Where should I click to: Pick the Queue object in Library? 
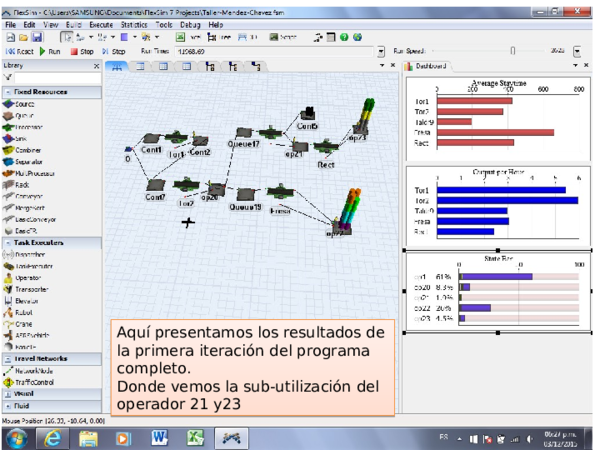(18, 116)
